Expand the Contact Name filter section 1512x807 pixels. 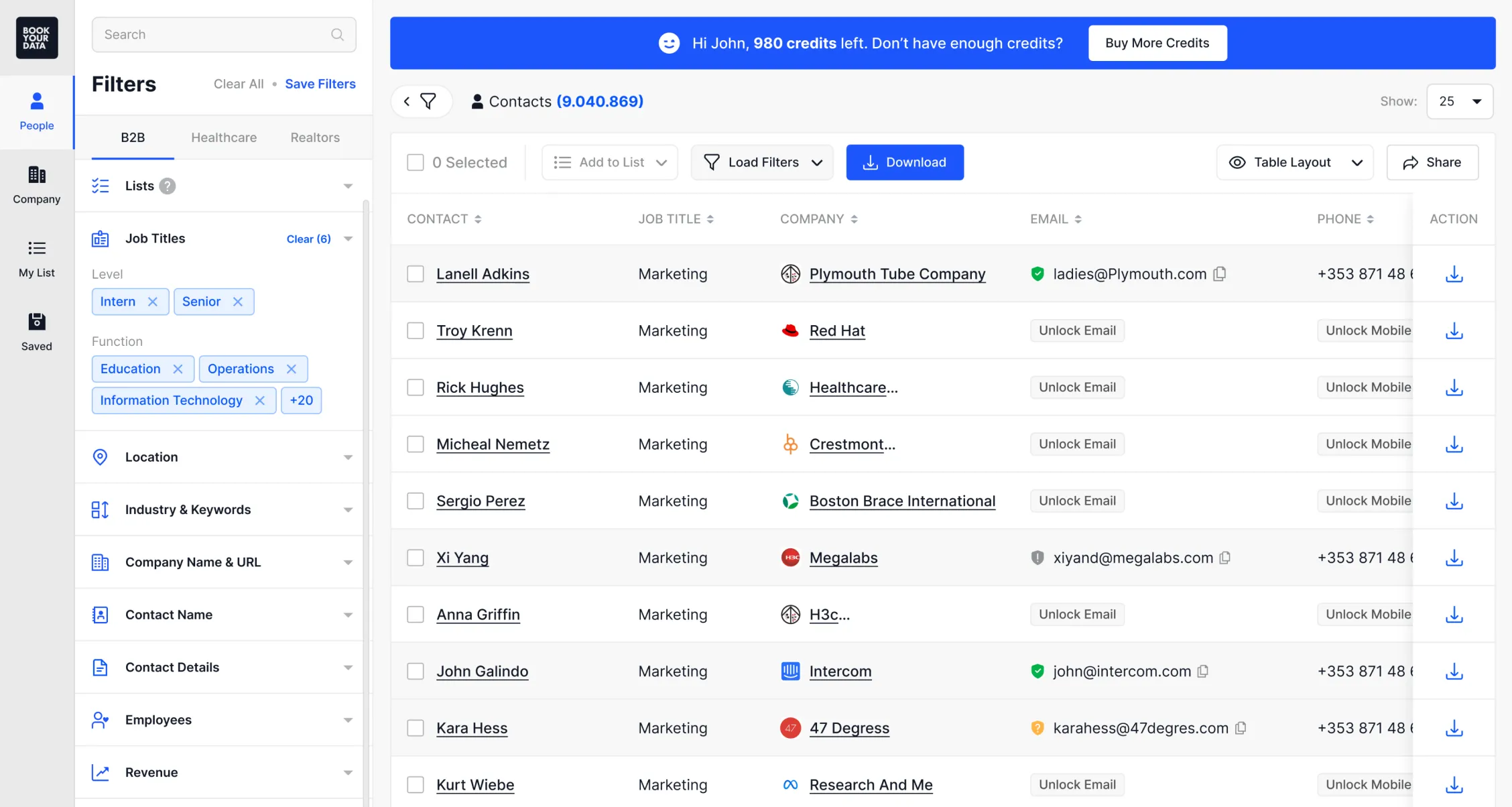348,615
